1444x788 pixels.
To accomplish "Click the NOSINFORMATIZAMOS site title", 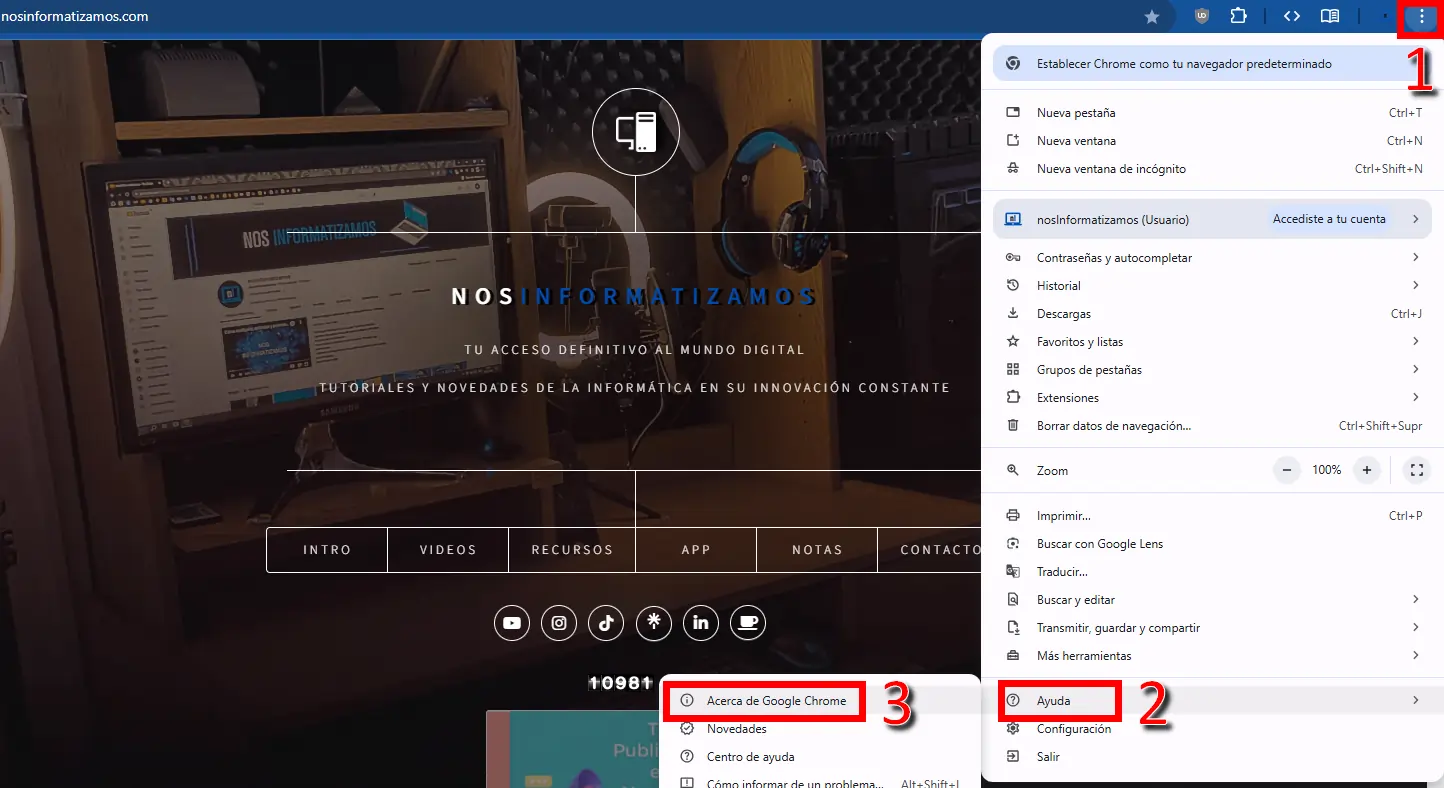I will pos(634,297).
